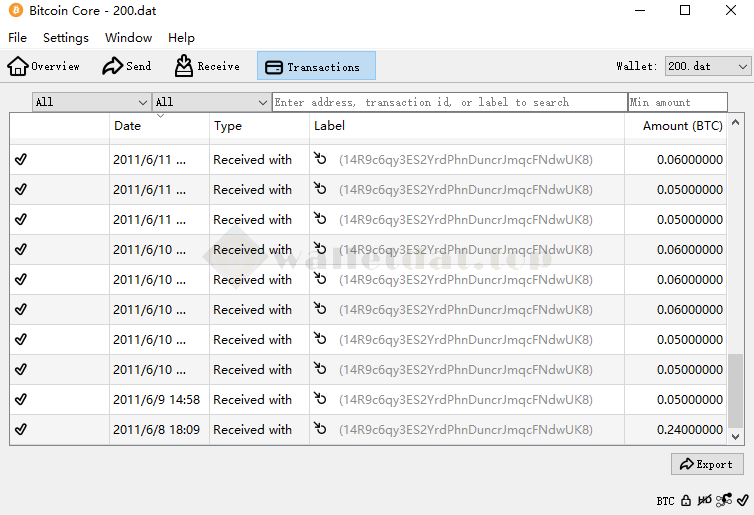Open the Receive page
Image resolution: width=754 pixels, height=515 pixels.
[207, 66]
